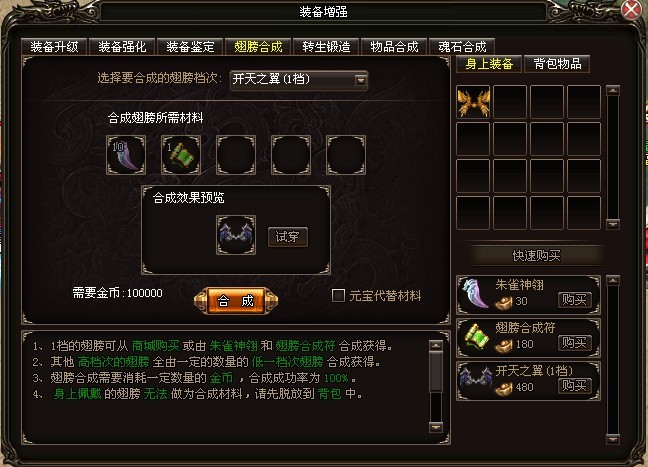This screenshot has height=467, width=648.
Task: Click the 翅膀合成符 scroll icon in quick buy
Action: (x=476, y=337)
